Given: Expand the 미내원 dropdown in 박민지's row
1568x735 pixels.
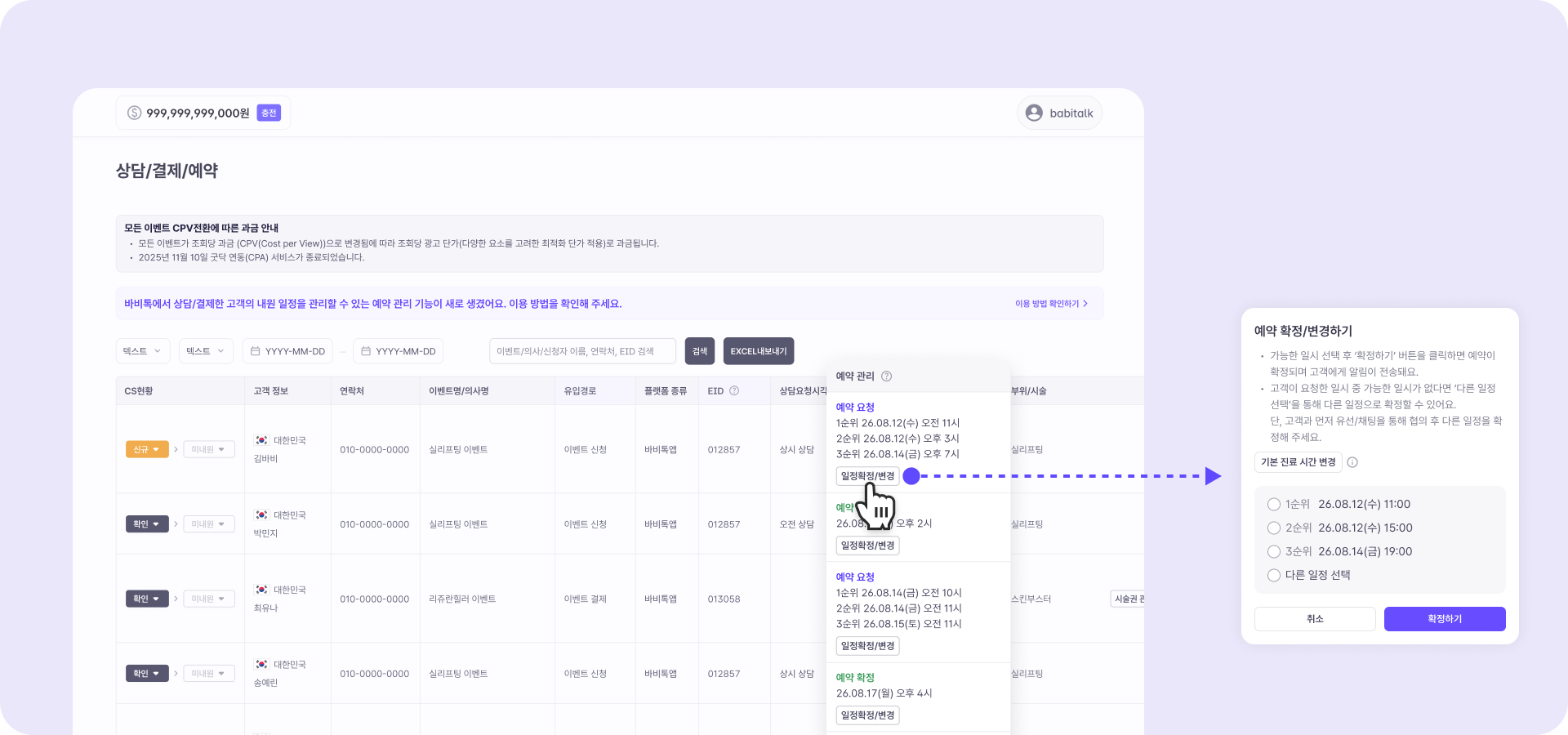Looking at the screenshot, I should [209, 524].
